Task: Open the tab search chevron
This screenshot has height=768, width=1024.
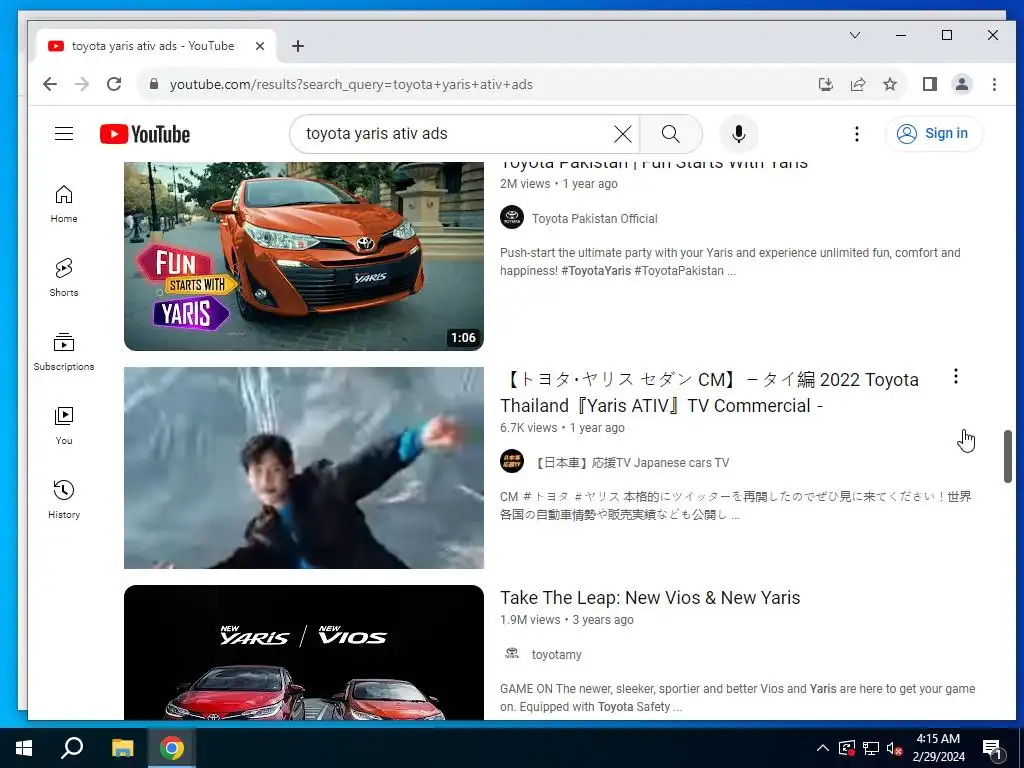Action: (x=855, y=35)
